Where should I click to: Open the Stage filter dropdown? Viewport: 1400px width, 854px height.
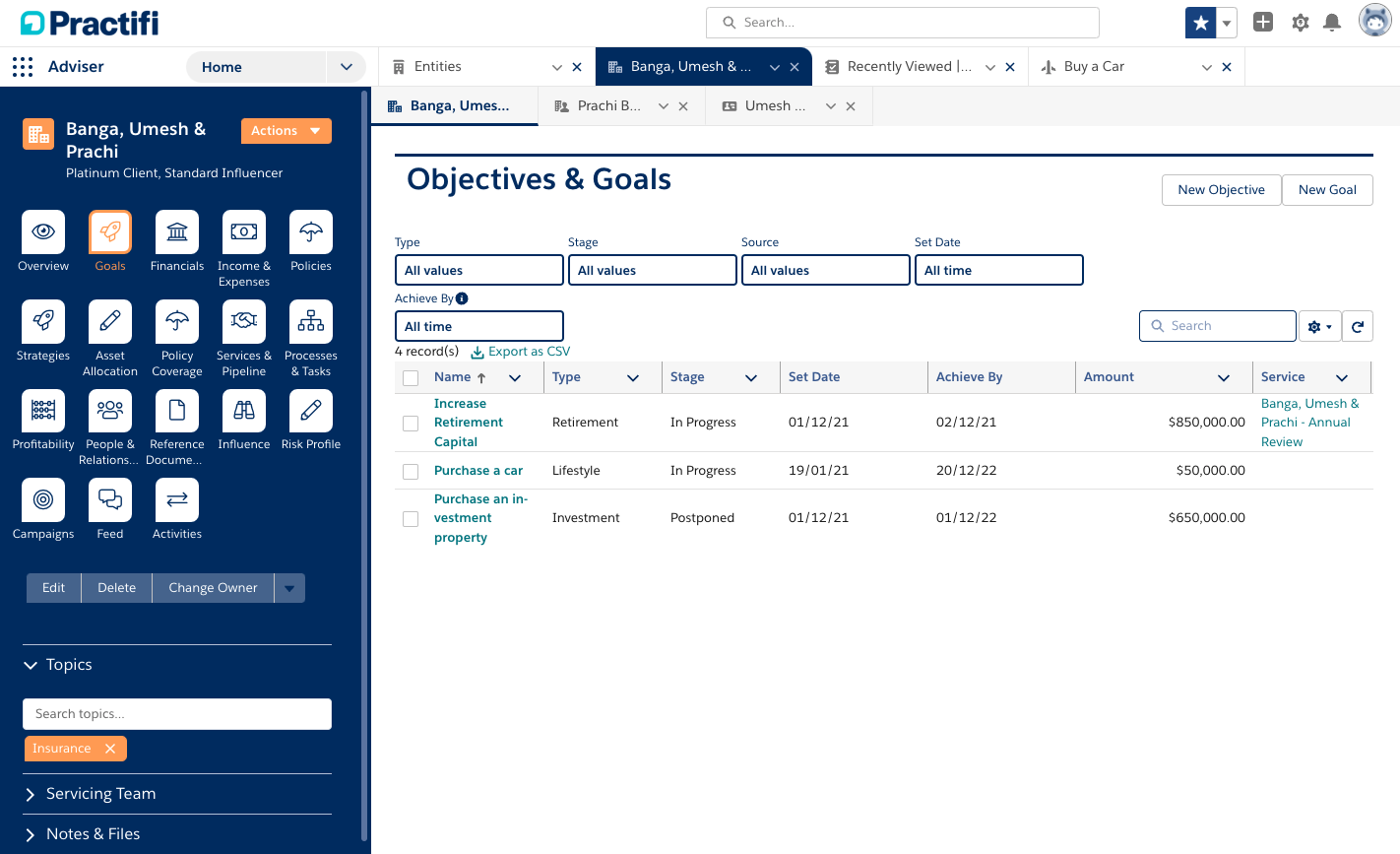(652, 269)
